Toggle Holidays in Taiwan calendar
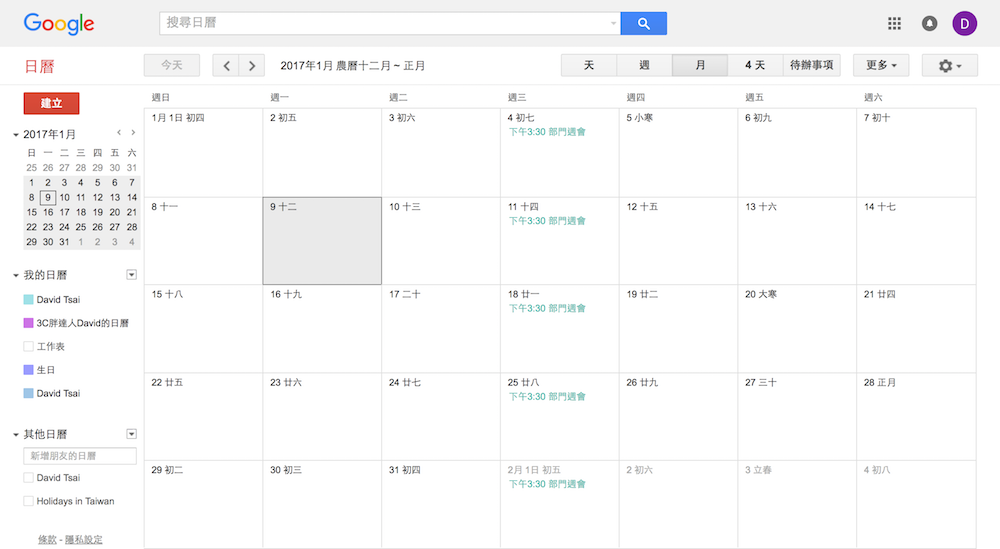Screen dimensions: 1000x549 (29, 501)
